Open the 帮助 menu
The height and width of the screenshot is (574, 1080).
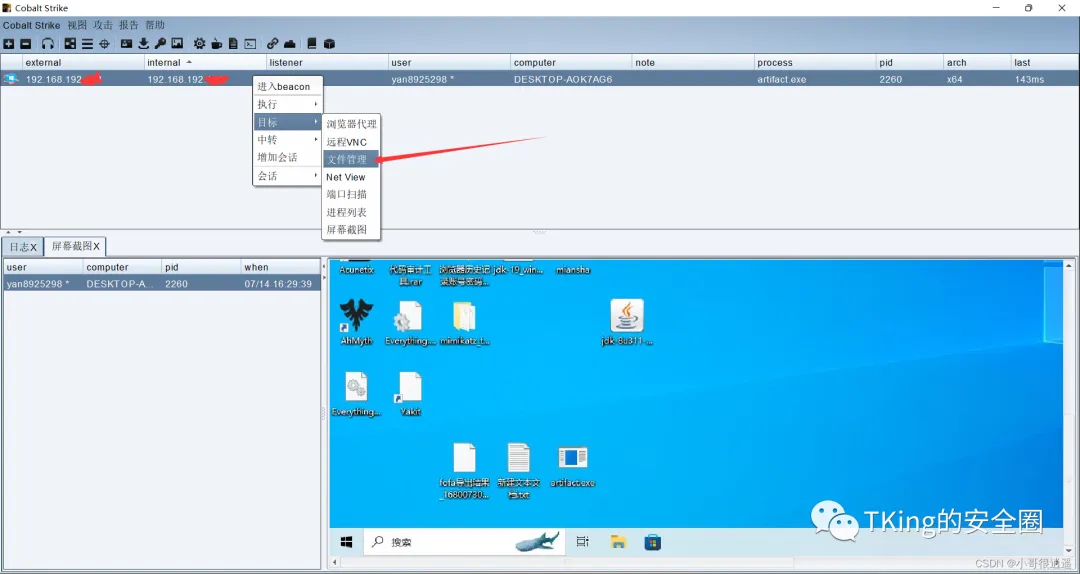[x=155, y=25]
